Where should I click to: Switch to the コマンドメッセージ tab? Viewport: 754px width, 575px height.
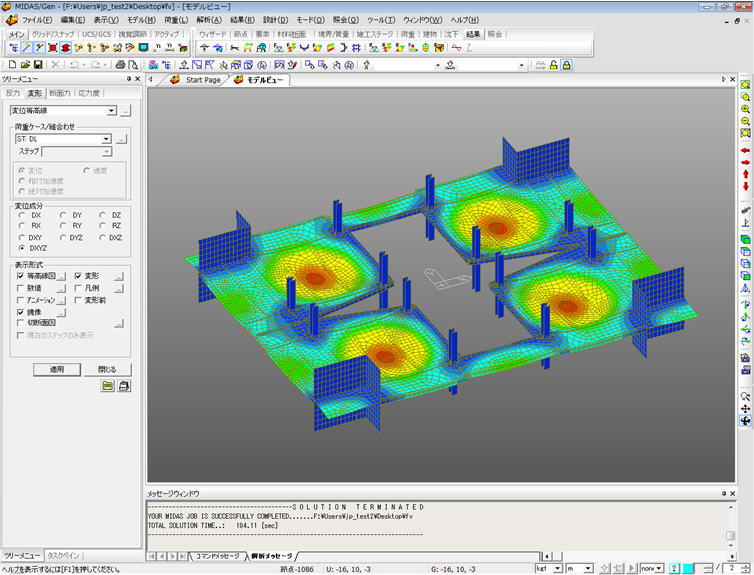[x=217, y=556]
